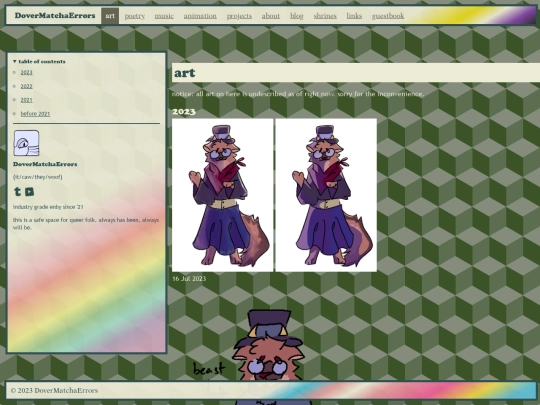This screenshot has height=405, width=540.
Task: Open second fox character artwork, darker shaded version
Action: coord(326,195)
